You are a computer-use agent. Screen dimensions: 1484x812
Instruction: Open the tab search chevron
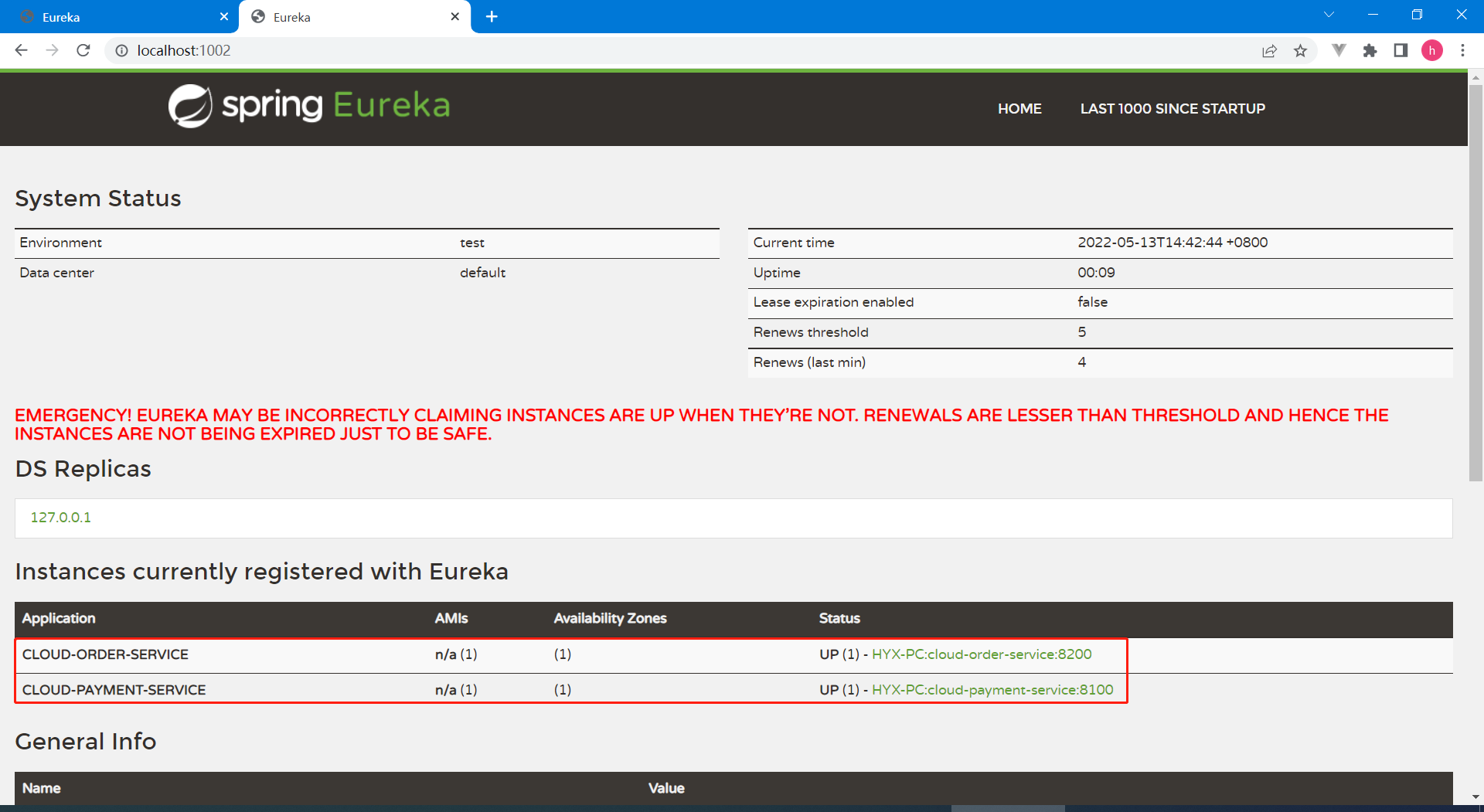[x=1329, y=15]
